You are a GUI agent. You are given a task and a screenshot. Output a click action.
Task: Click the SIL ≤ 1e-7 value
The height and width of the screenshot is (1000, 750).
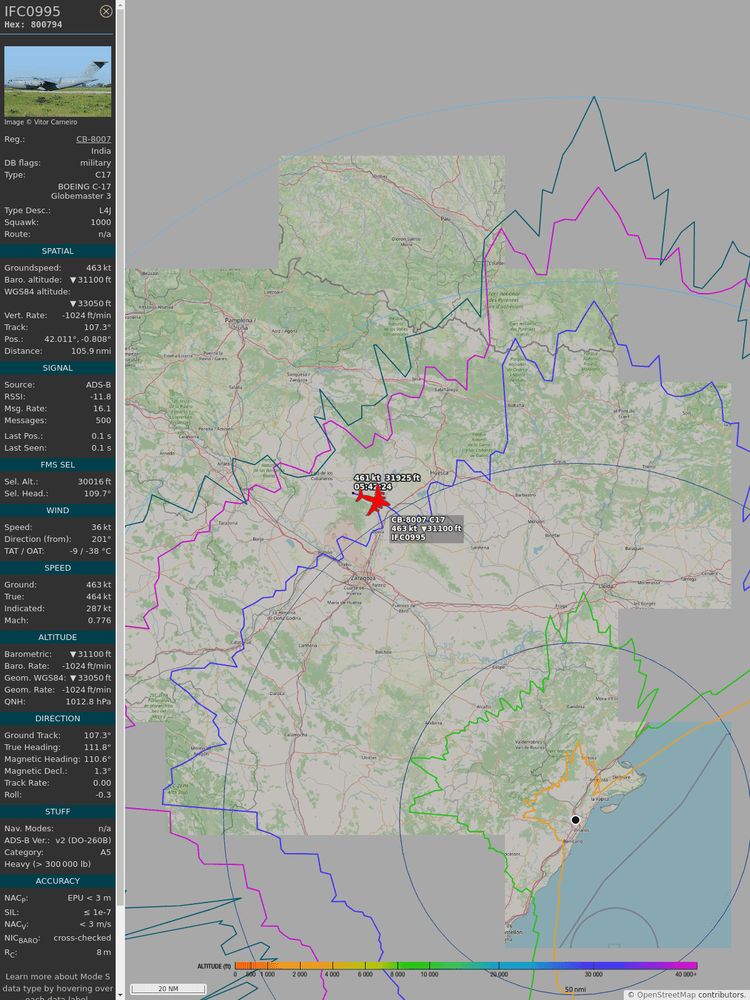point(99,912)
